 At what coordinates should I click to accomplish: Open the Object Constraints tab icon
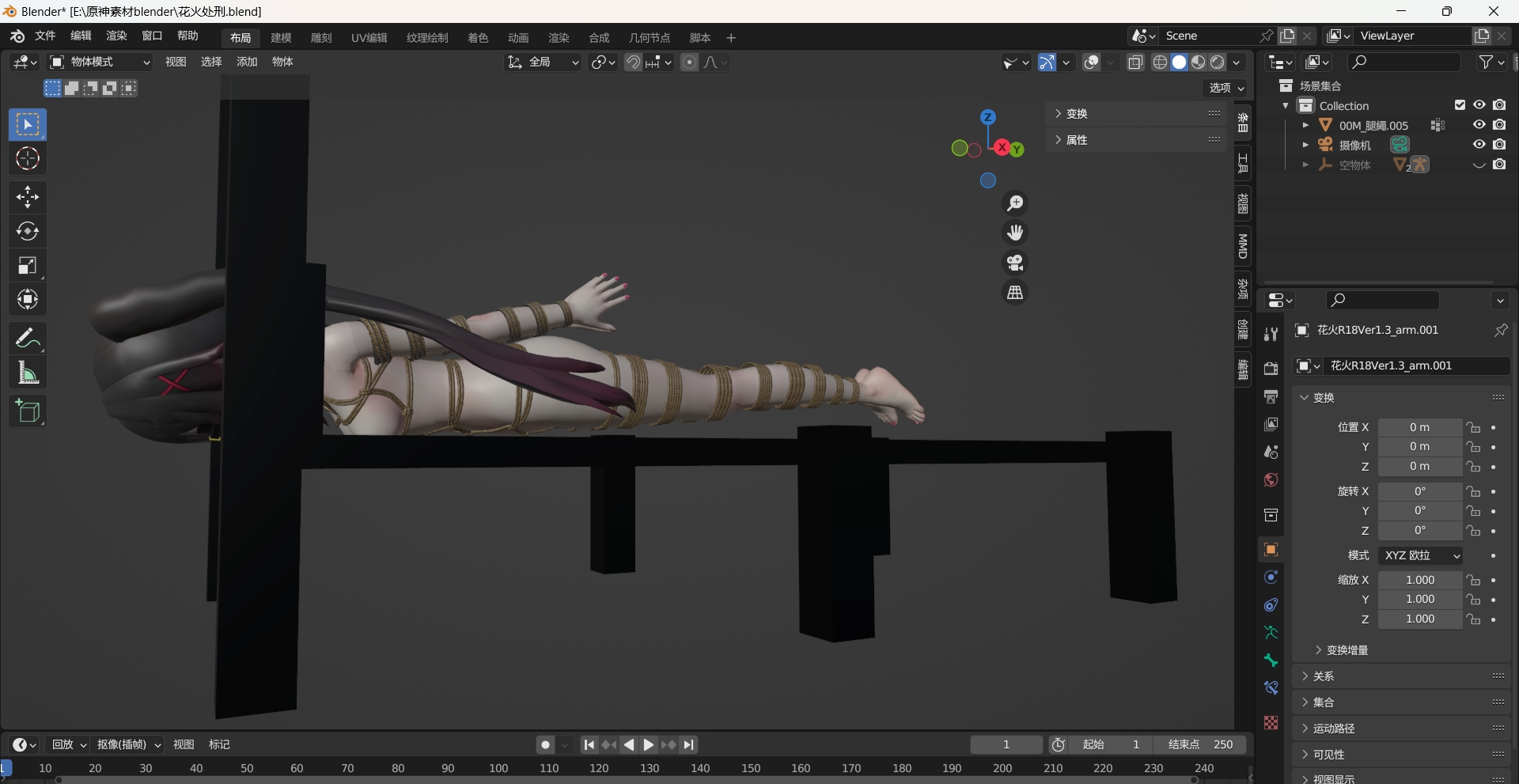coord(1271,605)
